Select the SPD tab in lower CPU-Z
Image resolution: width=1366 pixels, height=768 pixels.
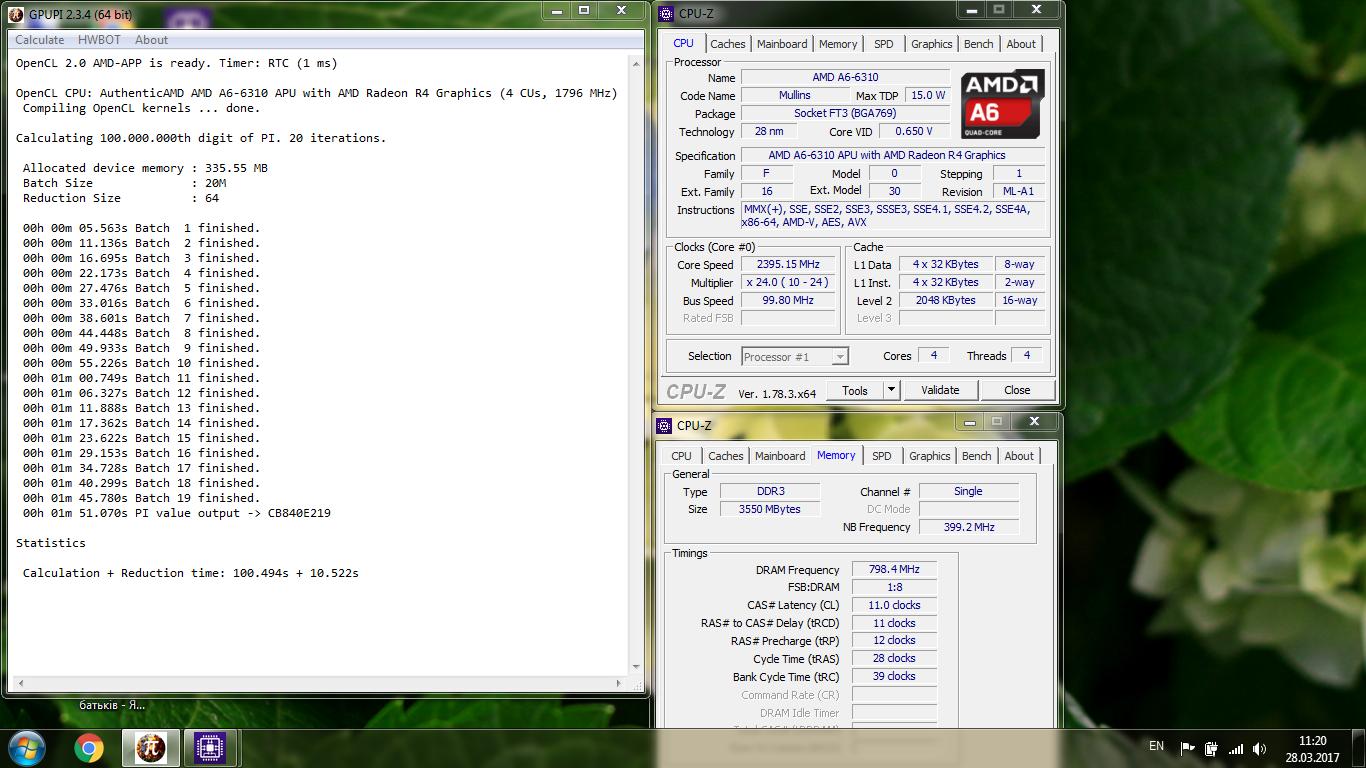click(882, 456)
